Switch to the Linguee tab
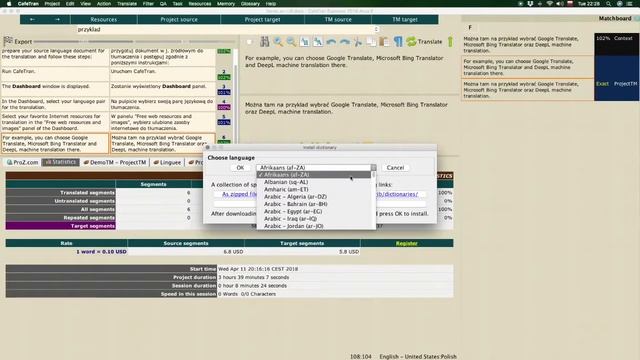The width and height of the screenshot is (640, 360). coord(167,162)
